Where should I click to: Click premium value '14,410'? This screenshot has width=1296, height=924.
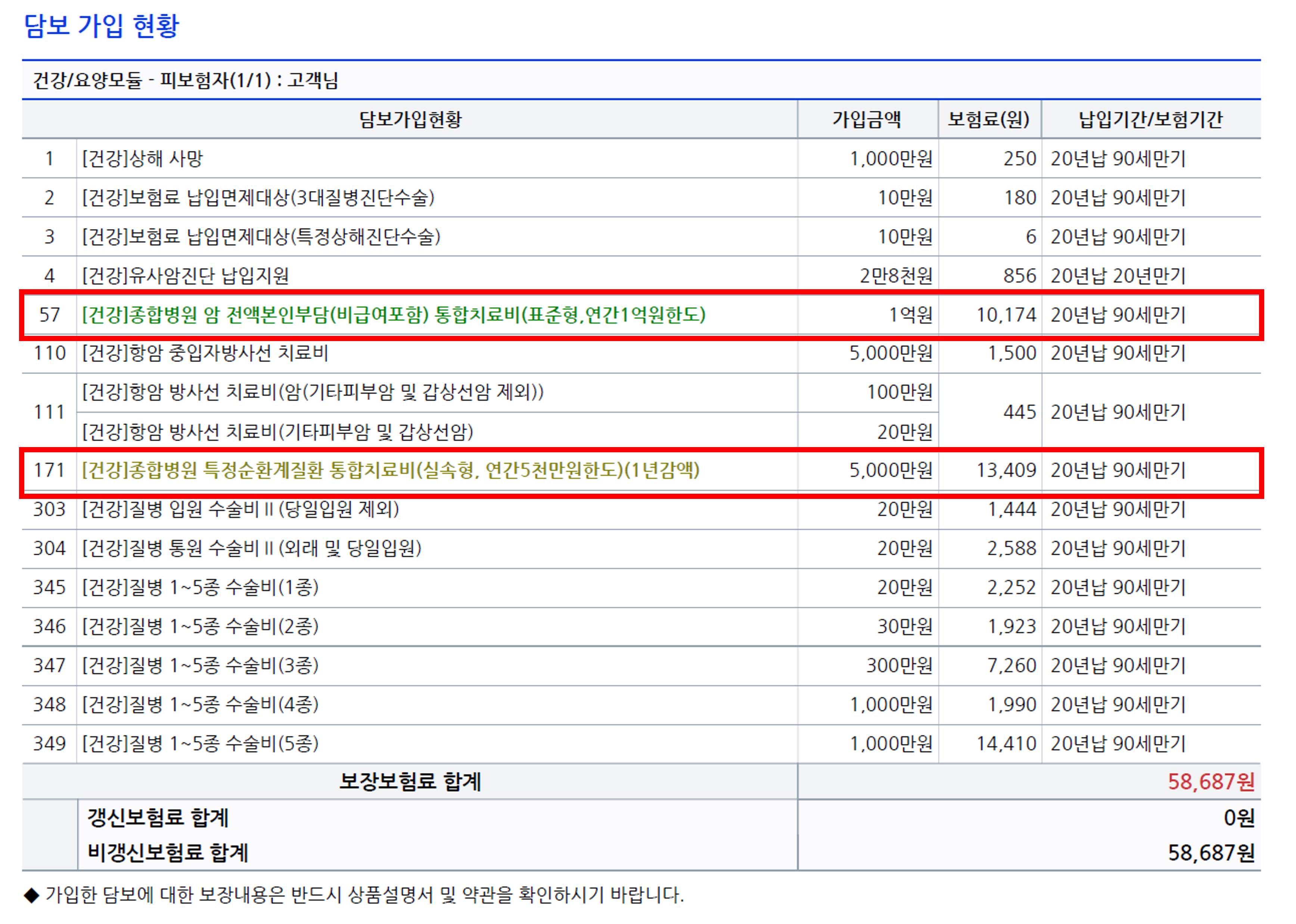[x=1006, y=744]
